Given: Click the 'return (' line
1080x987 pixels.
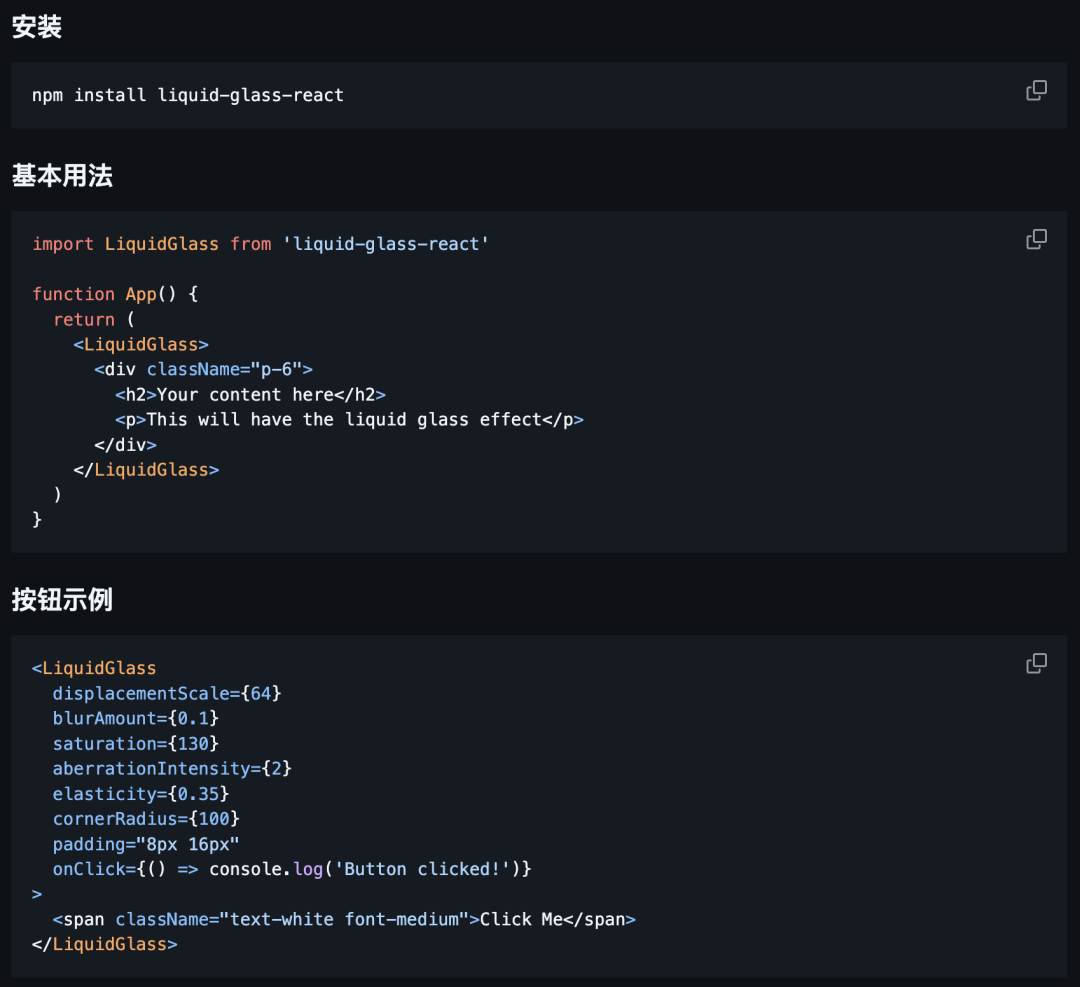Looking at the screenshot, I should pos(94,320).
